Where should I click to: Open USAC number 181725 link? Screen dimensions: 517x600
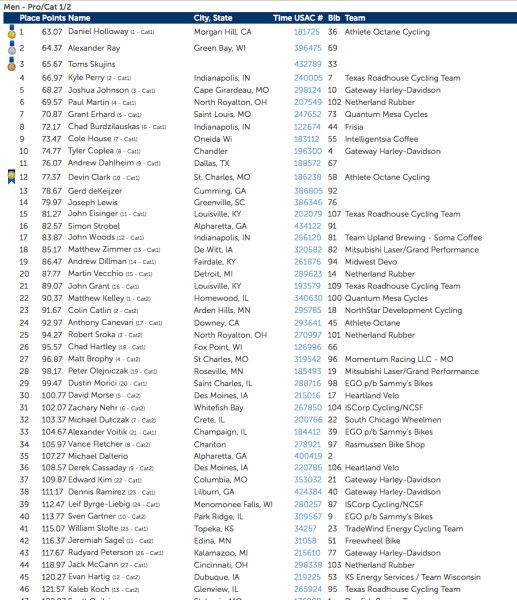click(307, 32)
